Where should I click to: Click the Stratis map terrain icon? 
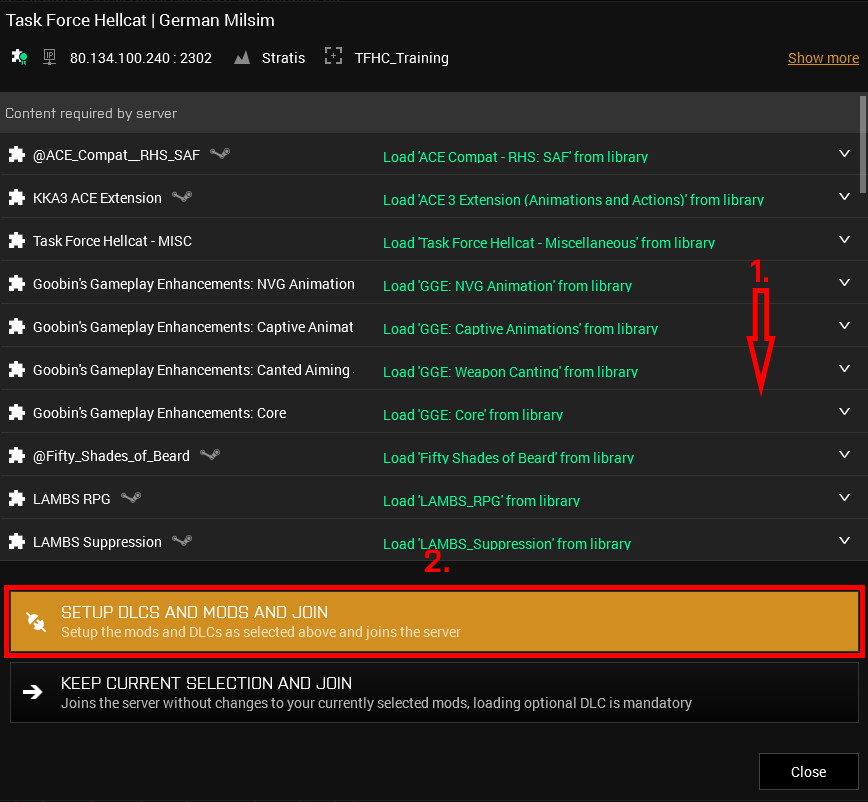(x=242, y=58)
